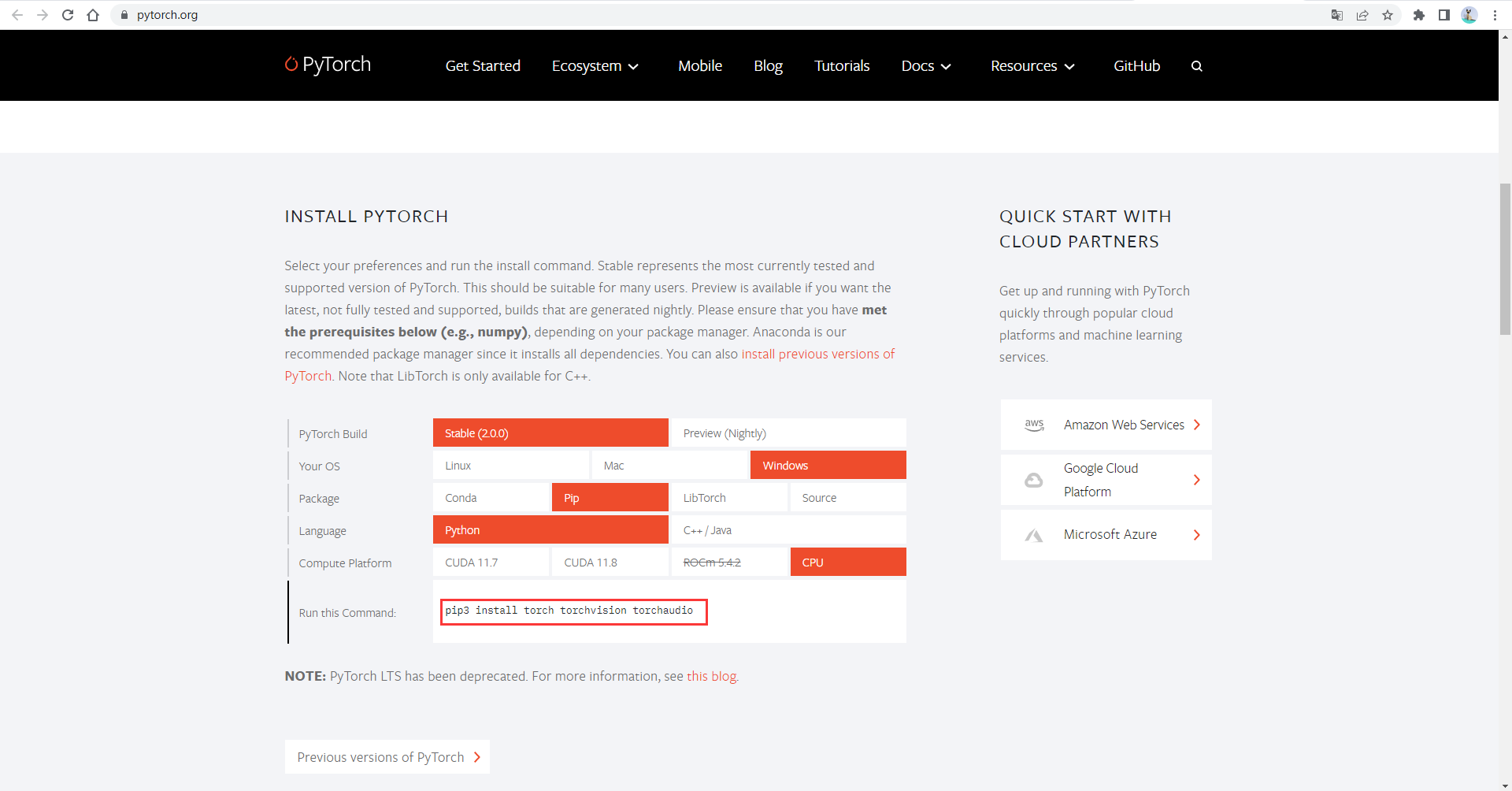Select the Stable (2.0.0) build option
The height and width of the screenshot is (791, 1512).
pyautogui.click(x=550, y=433)
